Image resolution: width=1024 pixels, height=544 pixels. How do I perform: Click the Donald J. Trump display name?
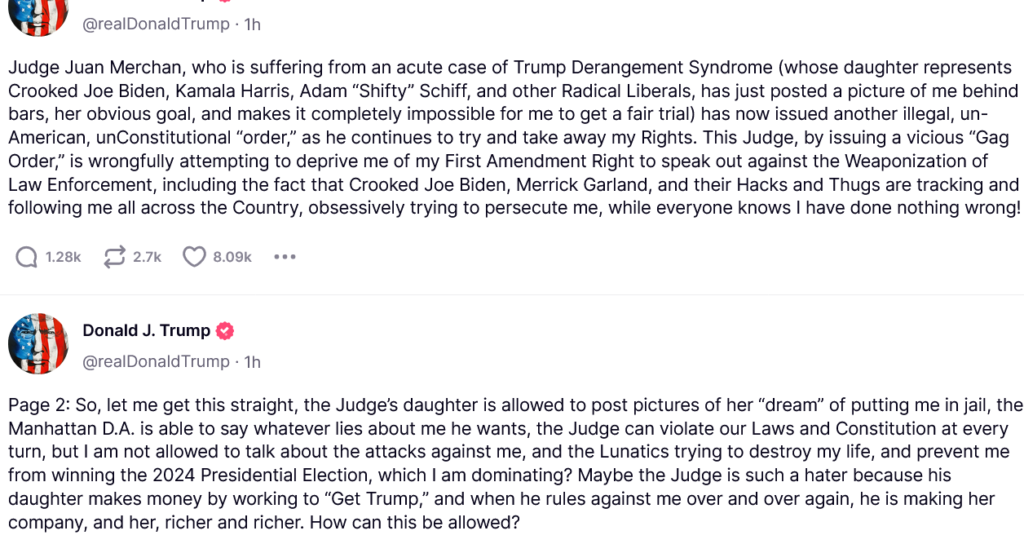(146, 331)
